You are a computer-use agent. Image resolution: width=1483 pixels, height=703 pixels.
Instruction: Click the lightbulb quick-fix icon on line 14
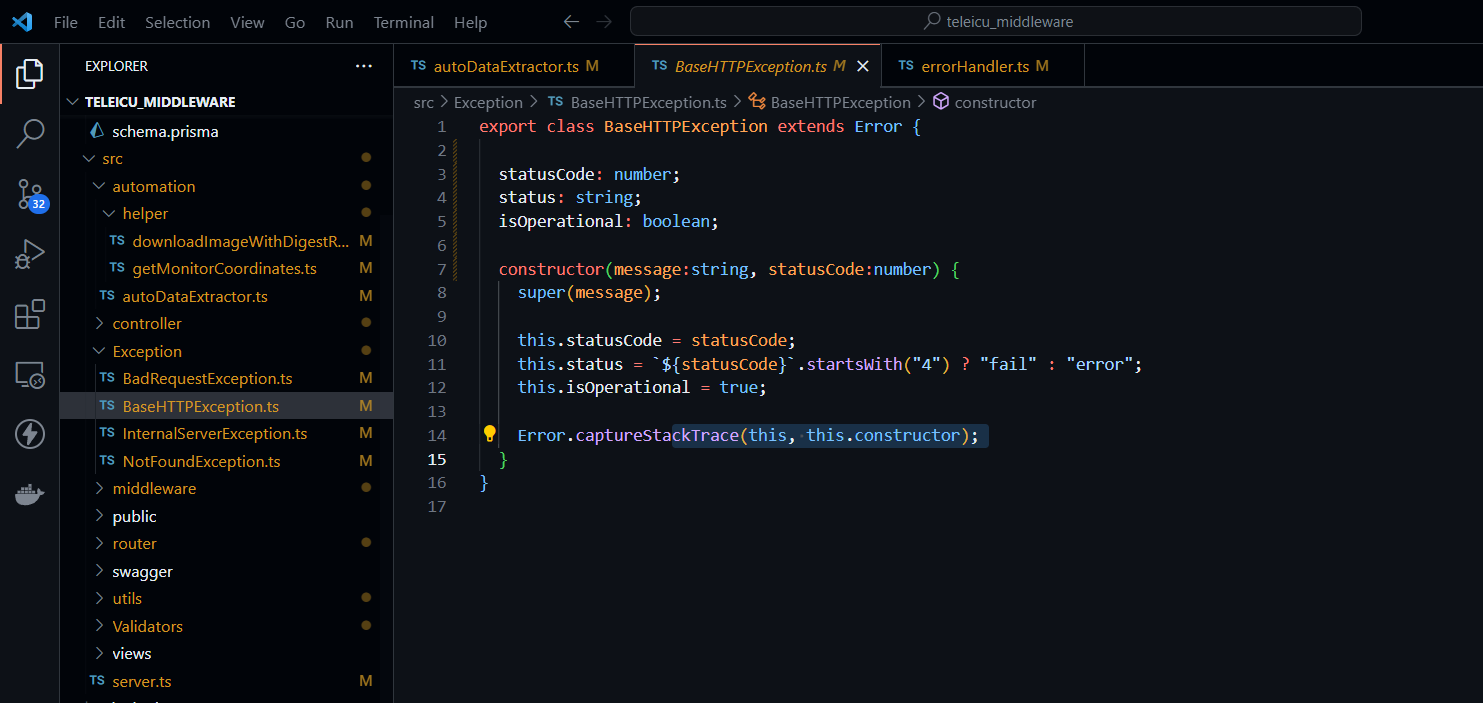point(489,434)
